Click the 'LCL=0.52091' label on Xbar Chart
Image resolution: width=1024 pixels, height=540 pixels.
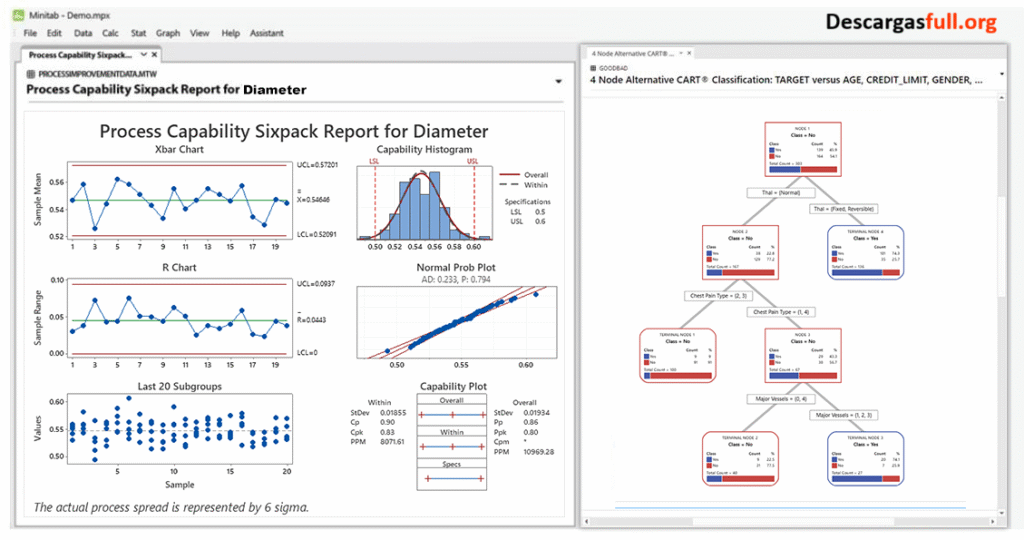click(317, 234)
